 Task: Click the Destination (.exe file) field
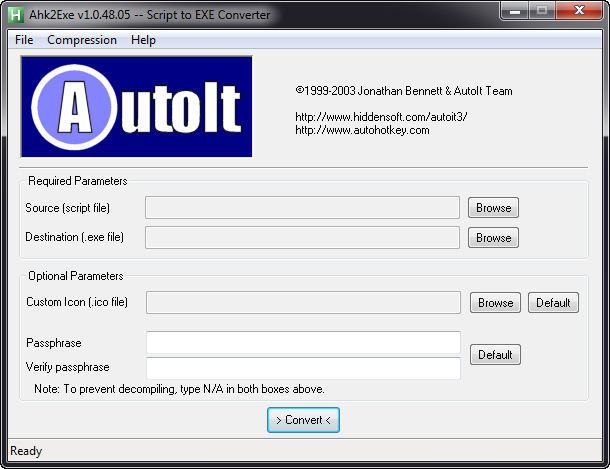click(x=303, y=238)
